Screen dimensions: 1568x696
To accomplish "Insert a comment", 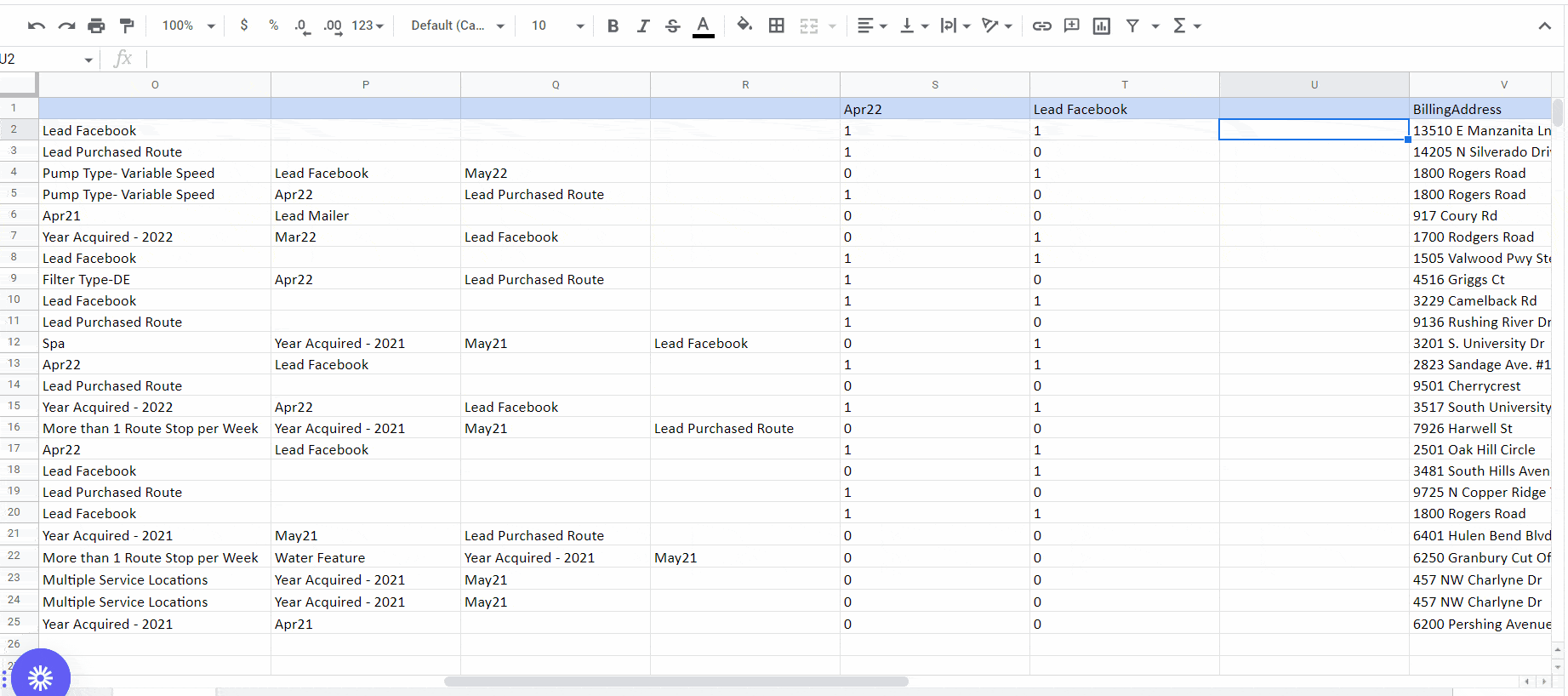I will click(1072, 26).
